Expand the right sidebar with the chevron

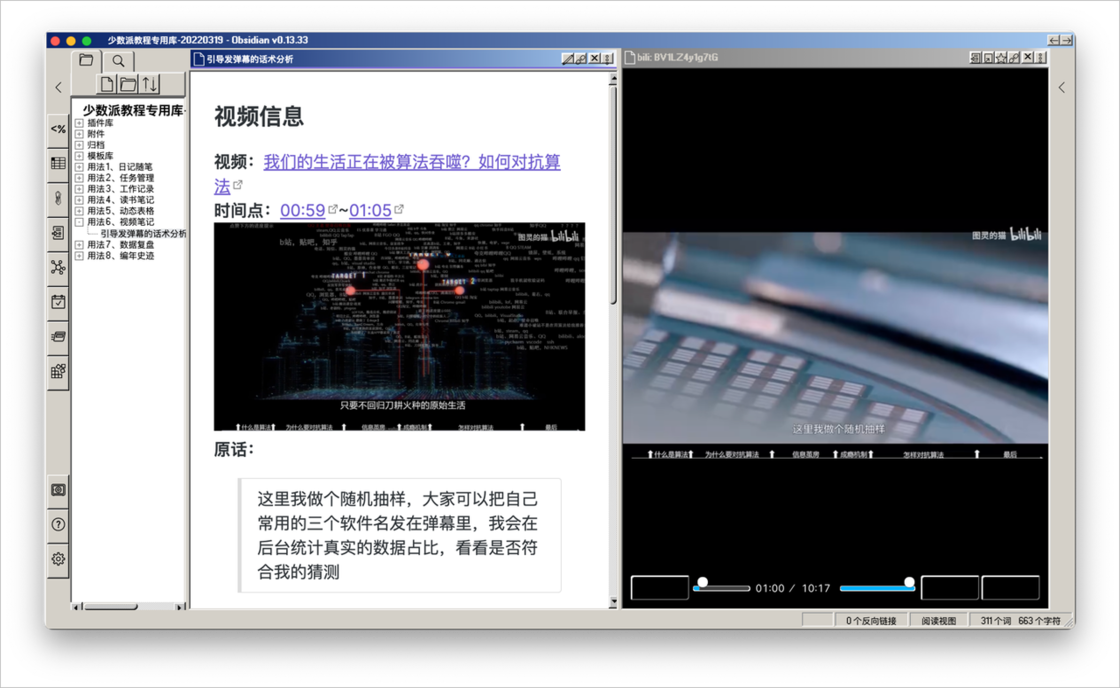click(x=1062, y=88)
